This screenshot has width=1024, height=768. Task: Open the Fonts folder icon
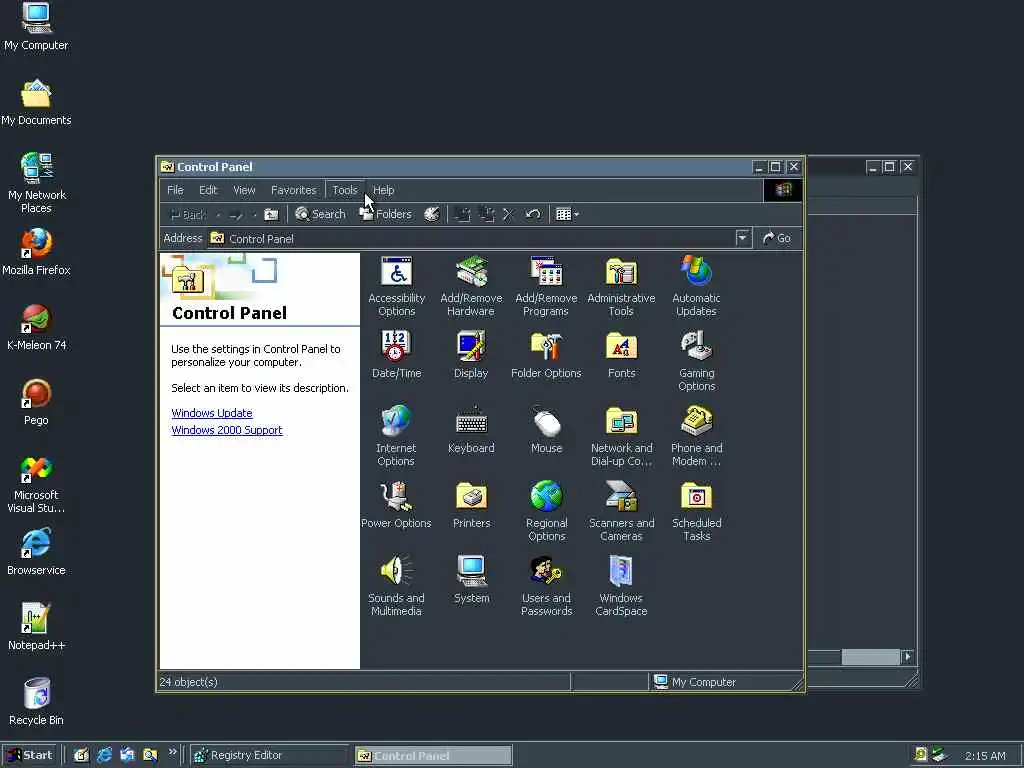(621, 355)
